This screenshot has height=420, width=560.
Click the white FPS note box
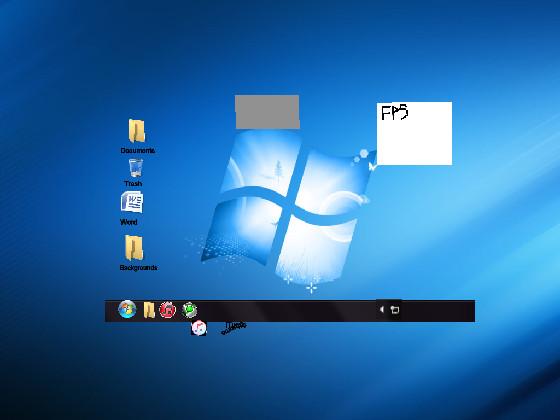pos(414,134)
